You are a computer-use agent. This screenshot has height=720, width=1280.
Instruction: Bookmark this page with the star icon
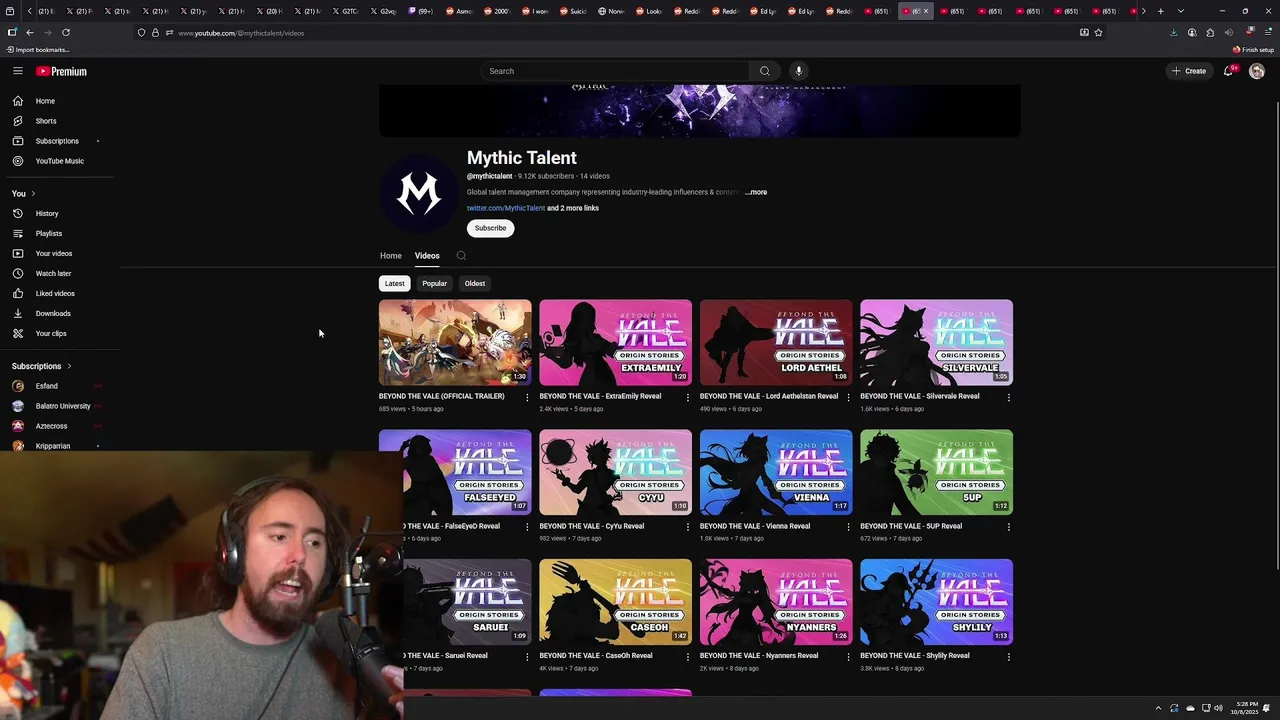click(1098, 33)
